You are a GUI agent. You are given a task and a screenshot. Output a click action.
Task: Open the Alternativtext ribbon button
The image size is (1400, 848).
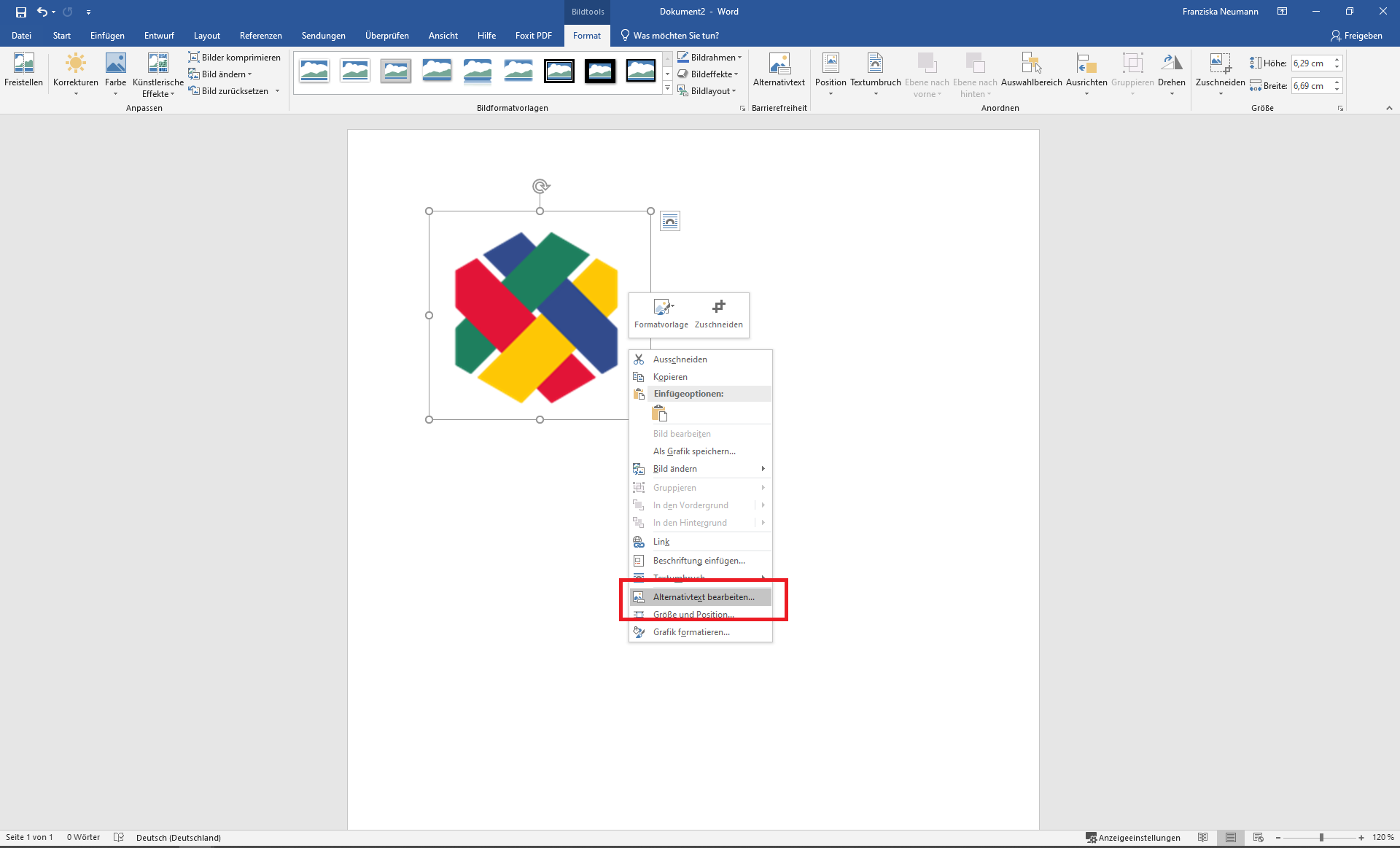(779, 70)
